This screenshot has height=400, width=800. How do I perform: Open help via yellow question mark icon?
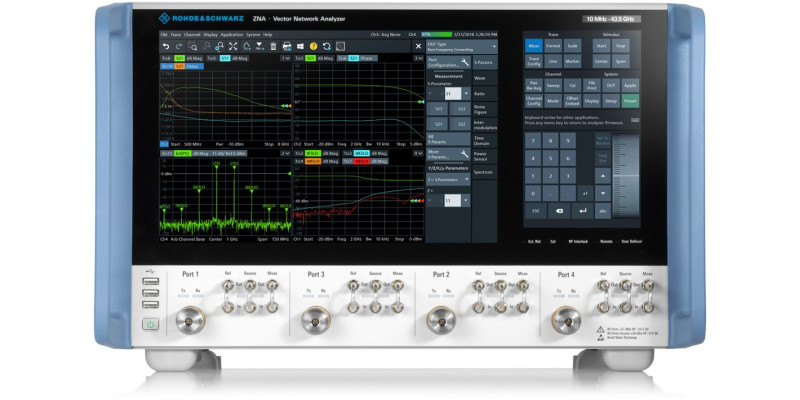pyautogui.click(x=313, y=46)
